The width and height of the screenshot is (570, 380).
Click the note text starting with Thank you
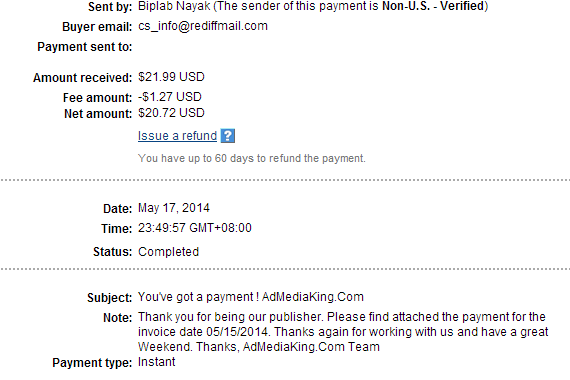tap(343, 332)
